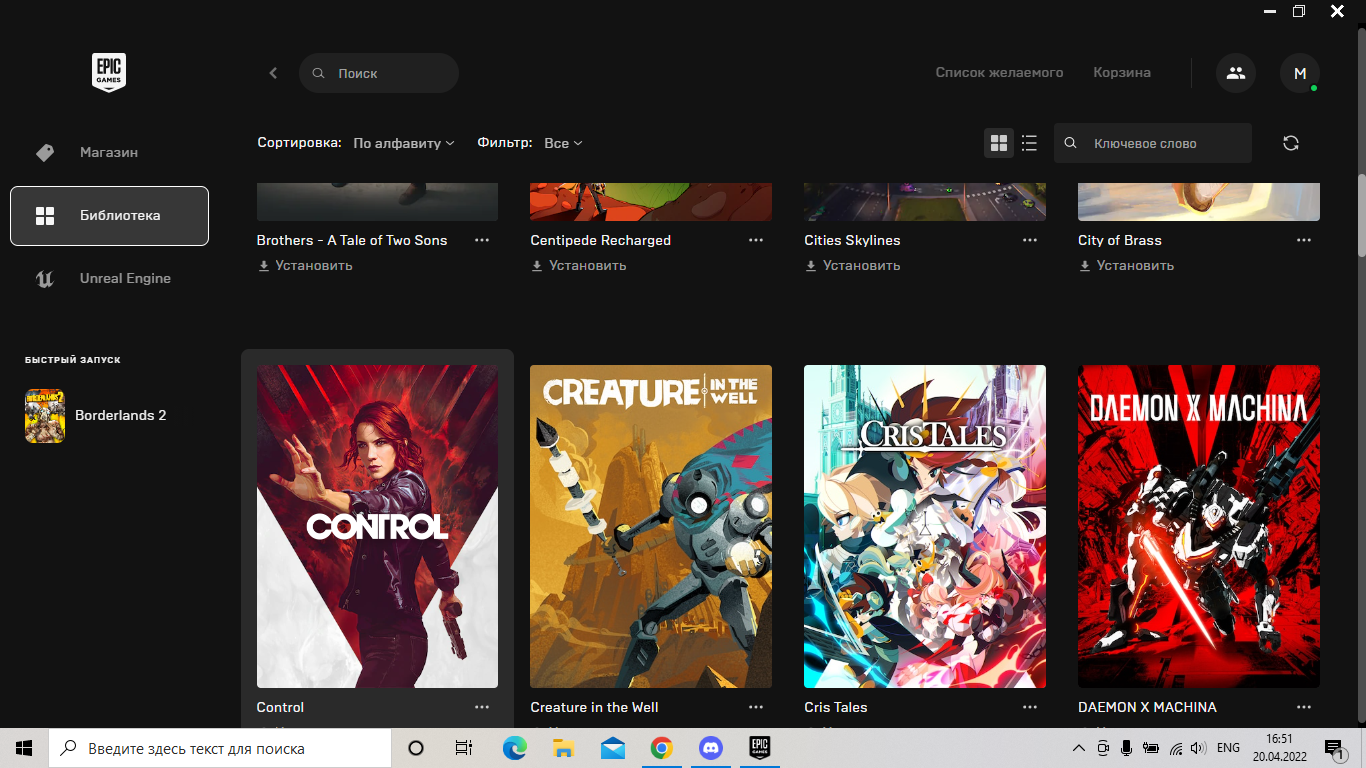The image size is (1366, 768).
Task: Install Brothers - A Tale of Two Sons
Action: [305, 266]
